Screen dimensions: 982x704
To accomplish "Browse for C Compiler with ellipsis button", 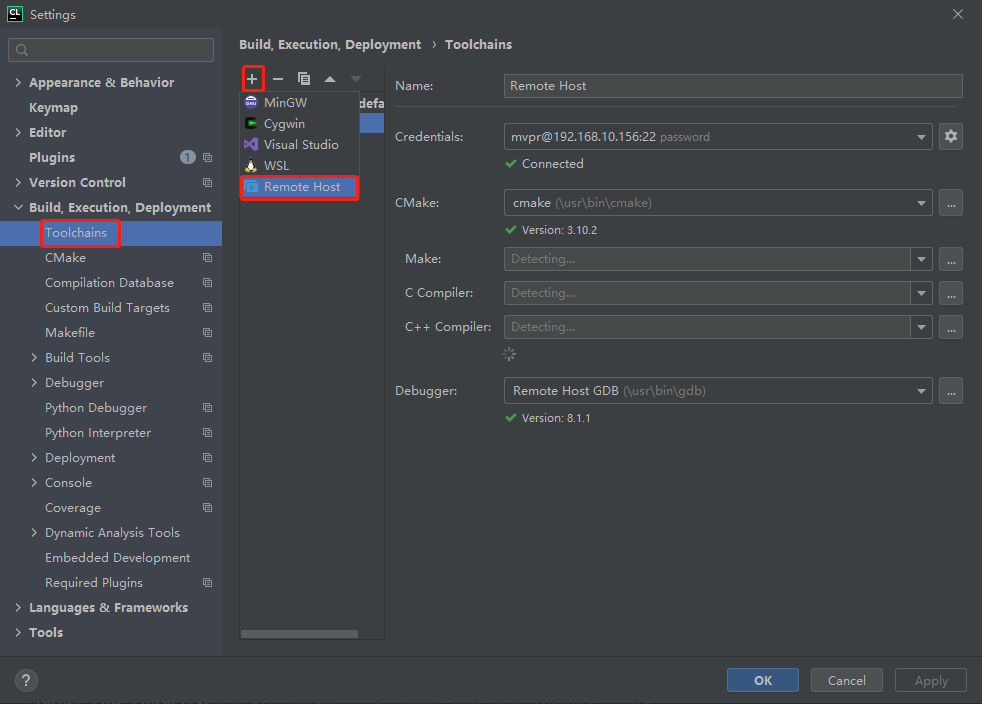I will 951,293.
